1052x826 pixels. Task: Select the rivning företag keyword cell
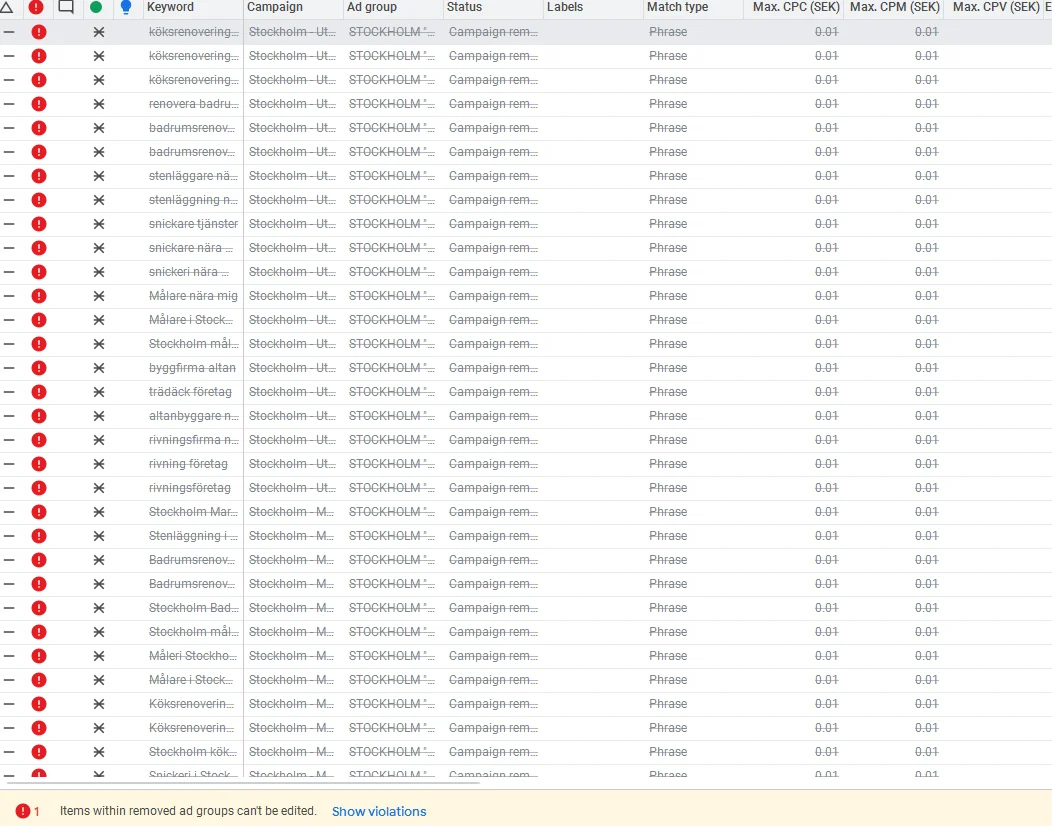click(189, 464)
